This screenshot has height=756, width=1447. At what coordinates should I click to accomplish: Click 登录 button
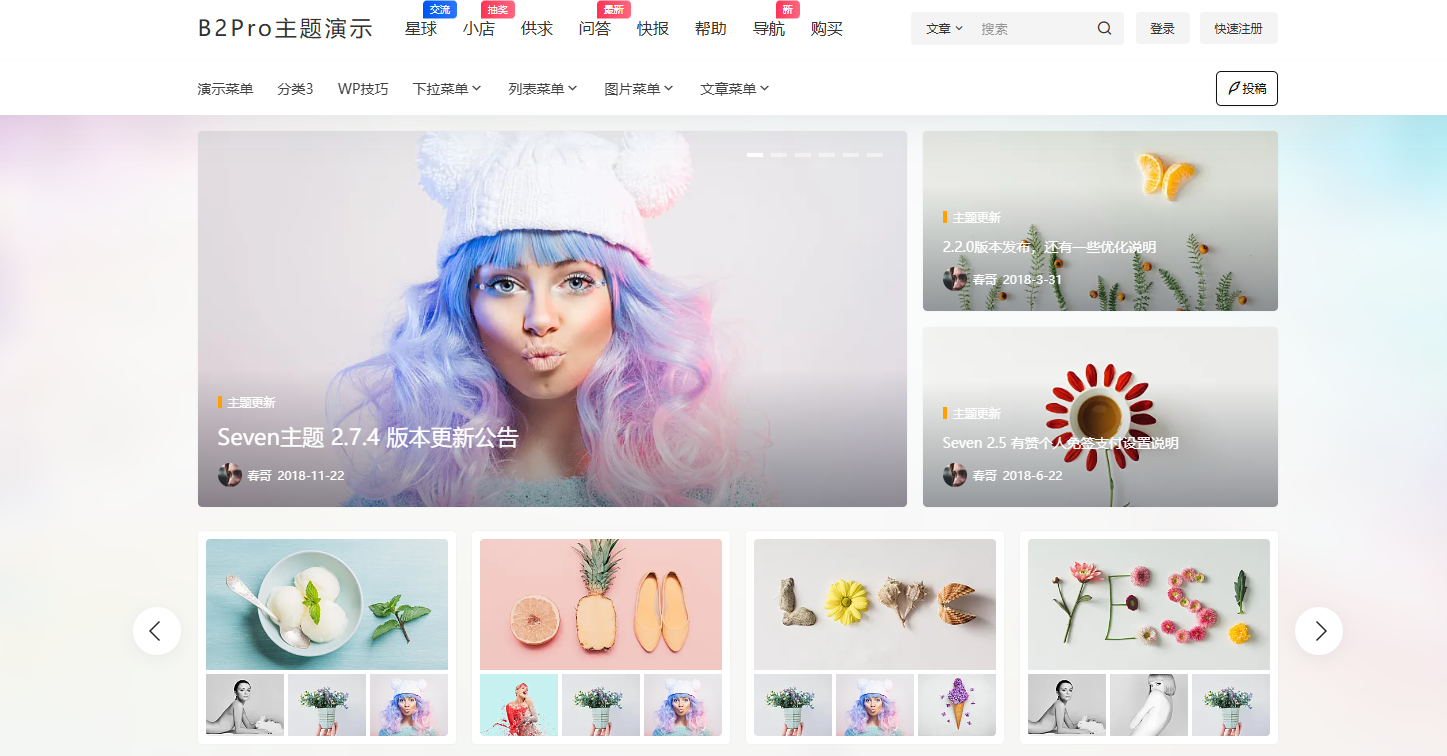[x=1163, y=29]
